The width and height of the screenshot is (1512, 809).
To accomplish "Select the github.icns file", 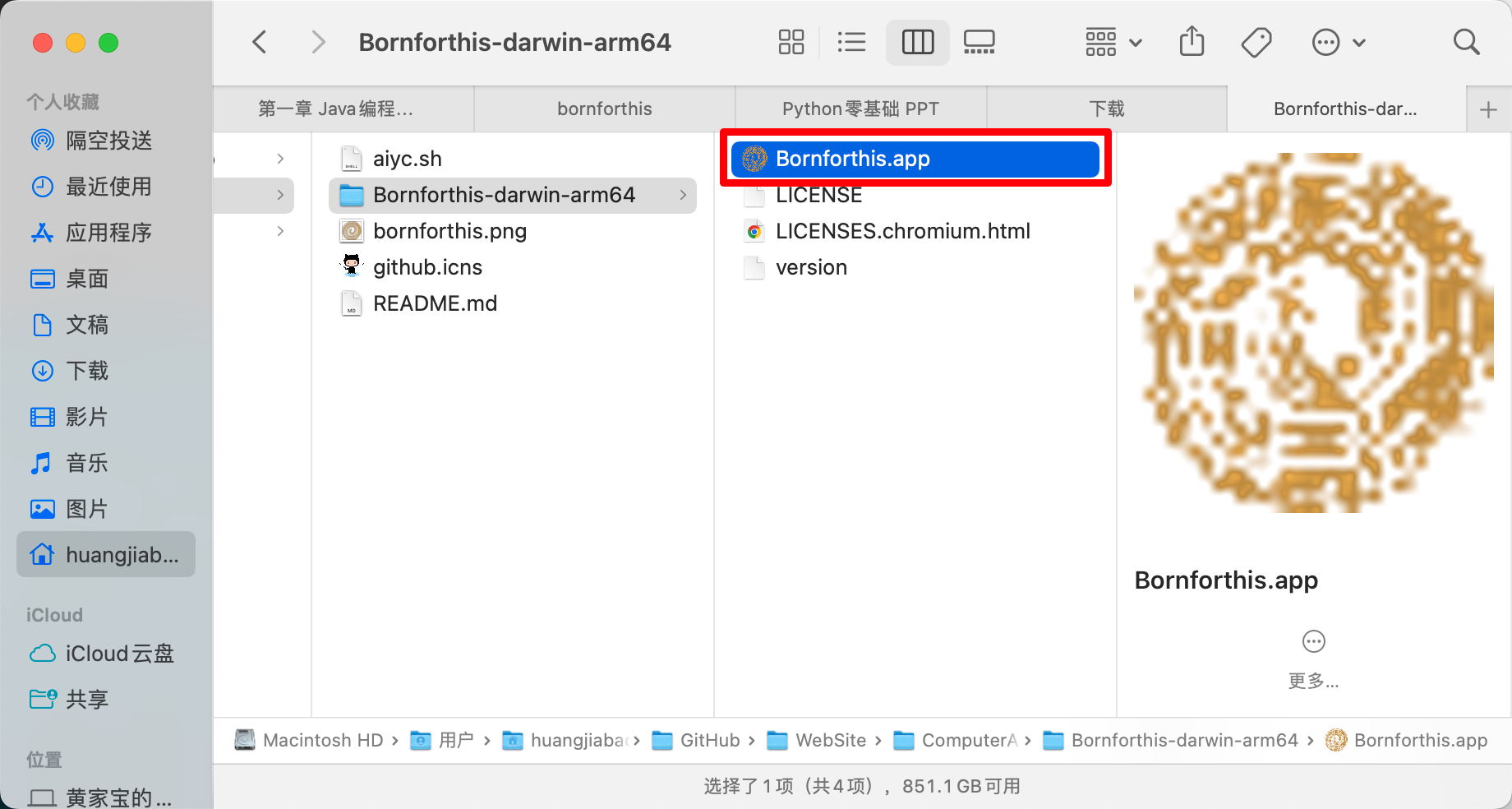I will 513,267.
